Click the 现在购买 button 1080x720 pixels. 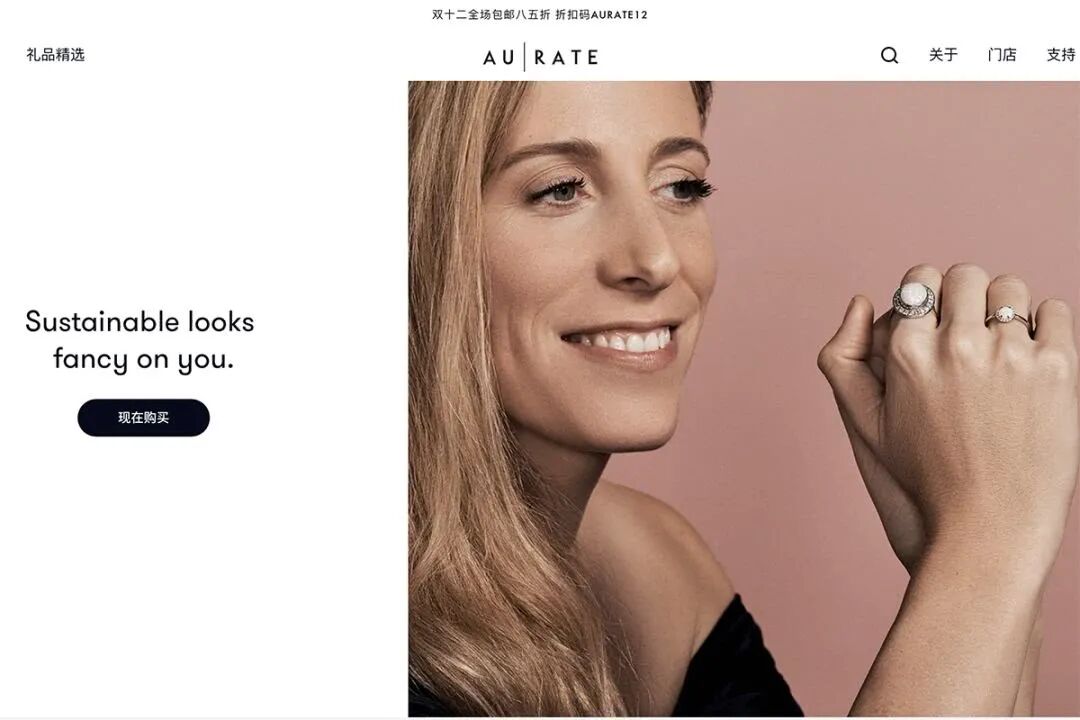click(x=143, y=418)
